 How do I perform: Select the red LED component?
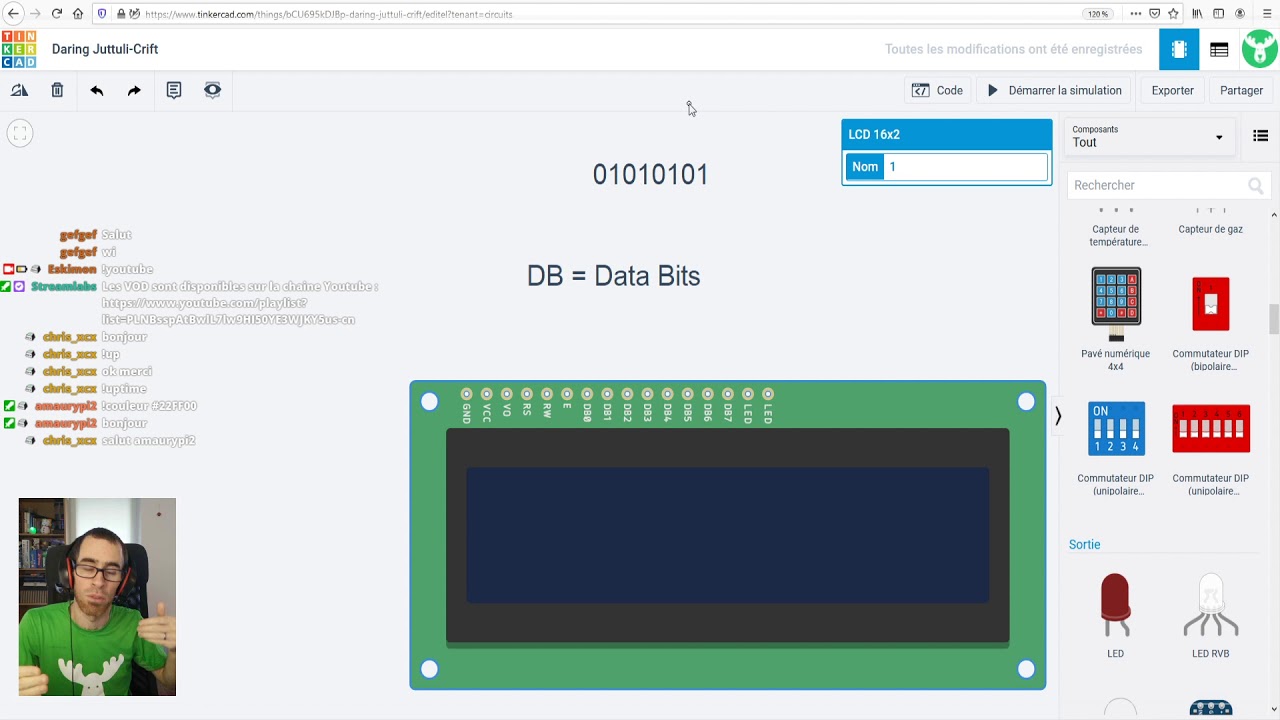coord(1115,615)
